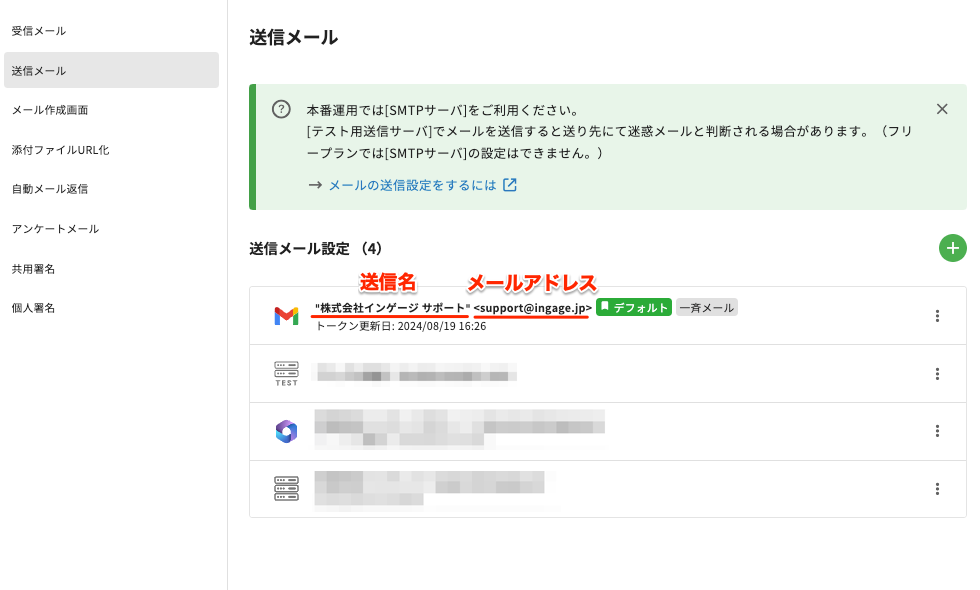Open アンケートメール in the sidebar
This screenshot has width=980, height=590.
55,229
